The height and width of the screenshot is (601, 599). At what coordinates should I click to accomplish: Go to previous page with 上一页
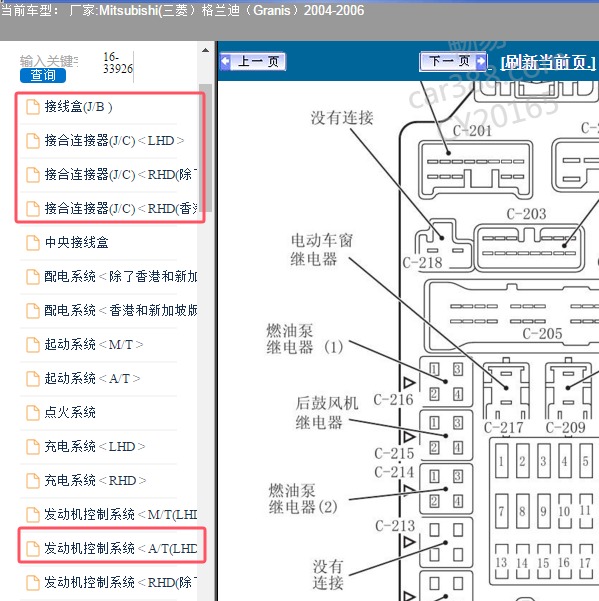[253, 61]
